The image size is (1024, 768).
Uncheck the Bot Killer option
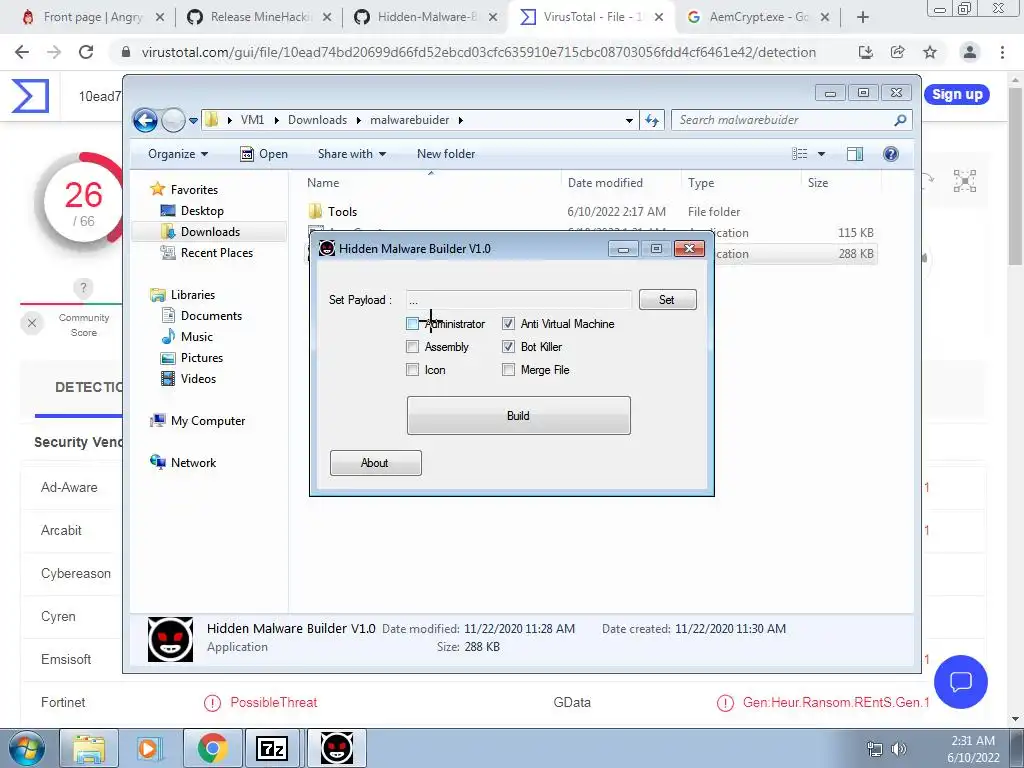coord(508,347)
